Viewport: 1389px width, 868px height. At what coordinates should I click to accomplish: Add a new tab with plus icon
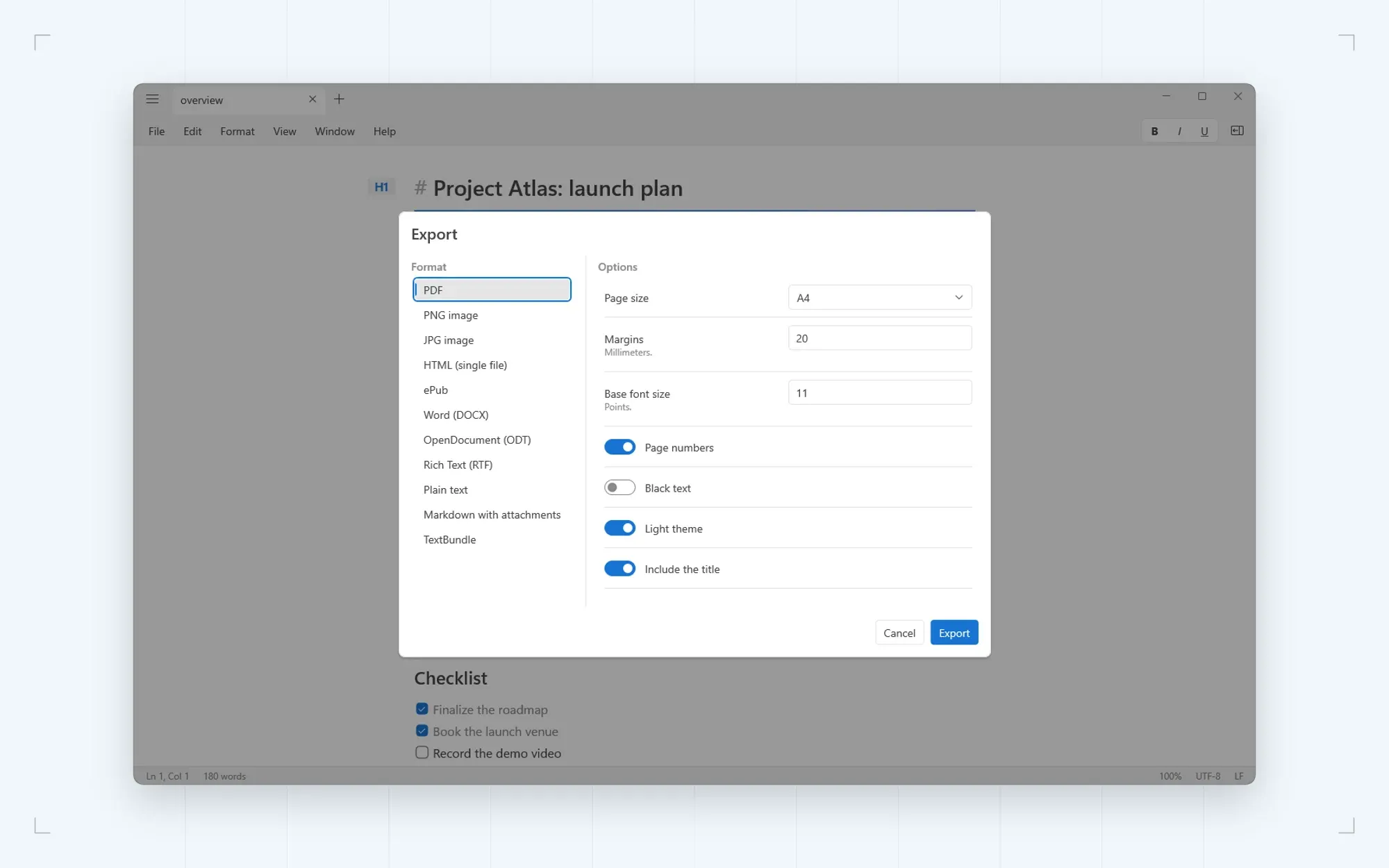click(339, 99)
